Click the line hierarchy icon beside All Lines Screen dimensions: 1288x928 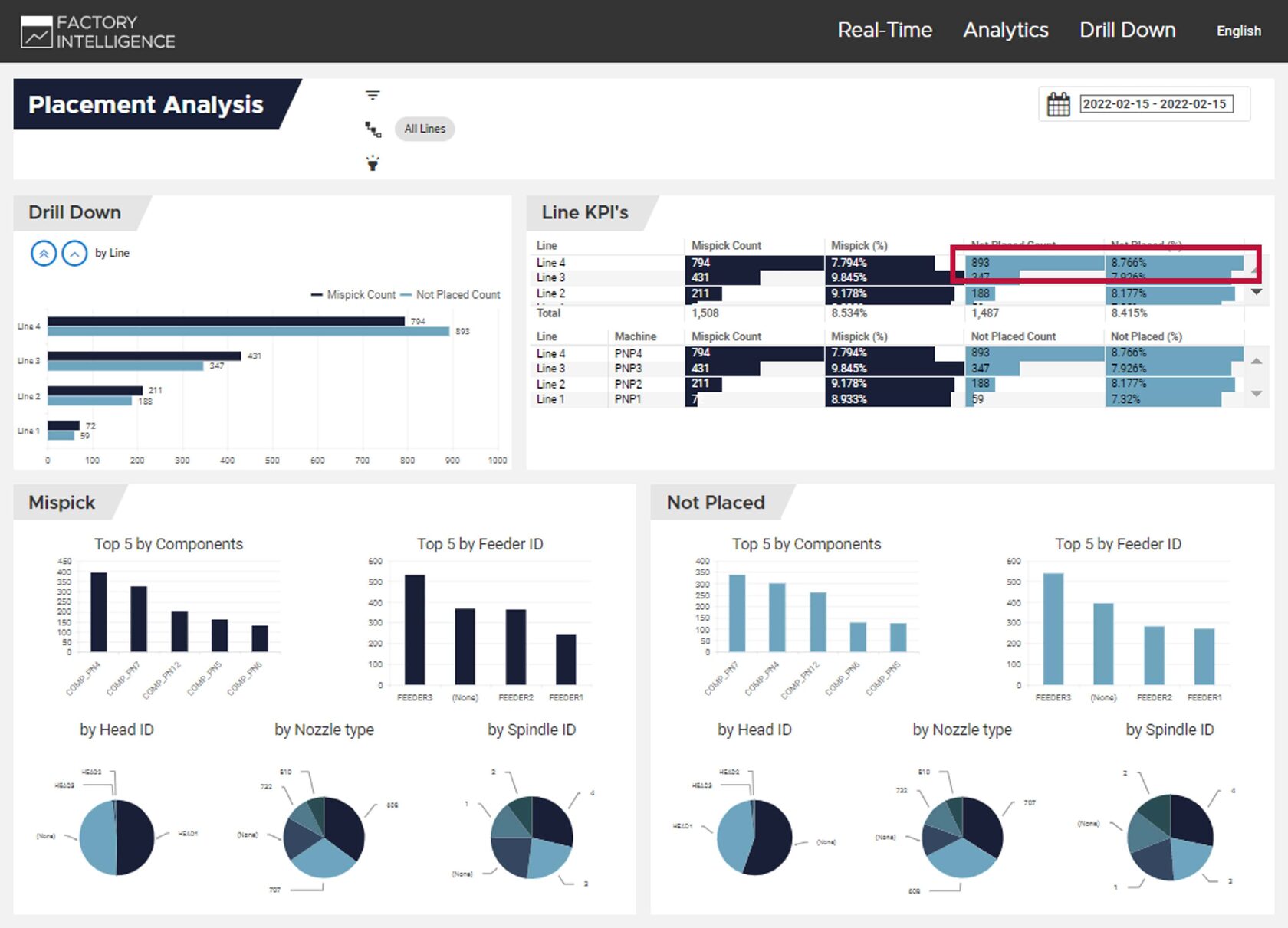pos(373,129)
